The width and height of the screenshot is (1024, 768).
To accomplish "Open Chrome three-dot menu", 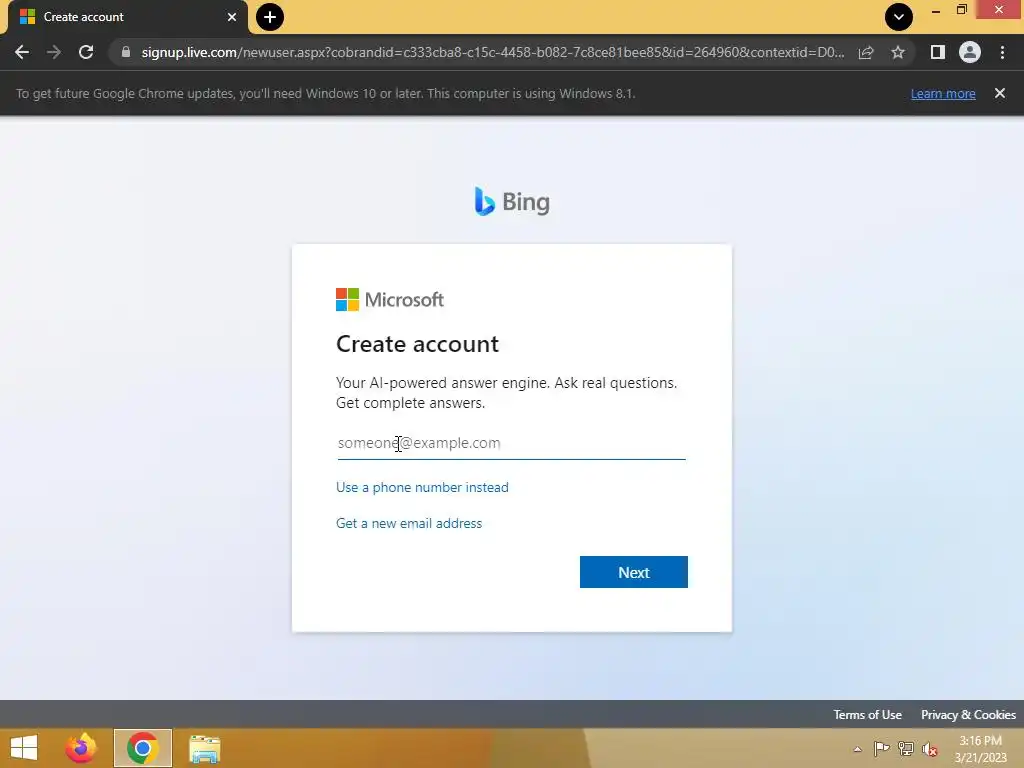I will coord(1002,52).
